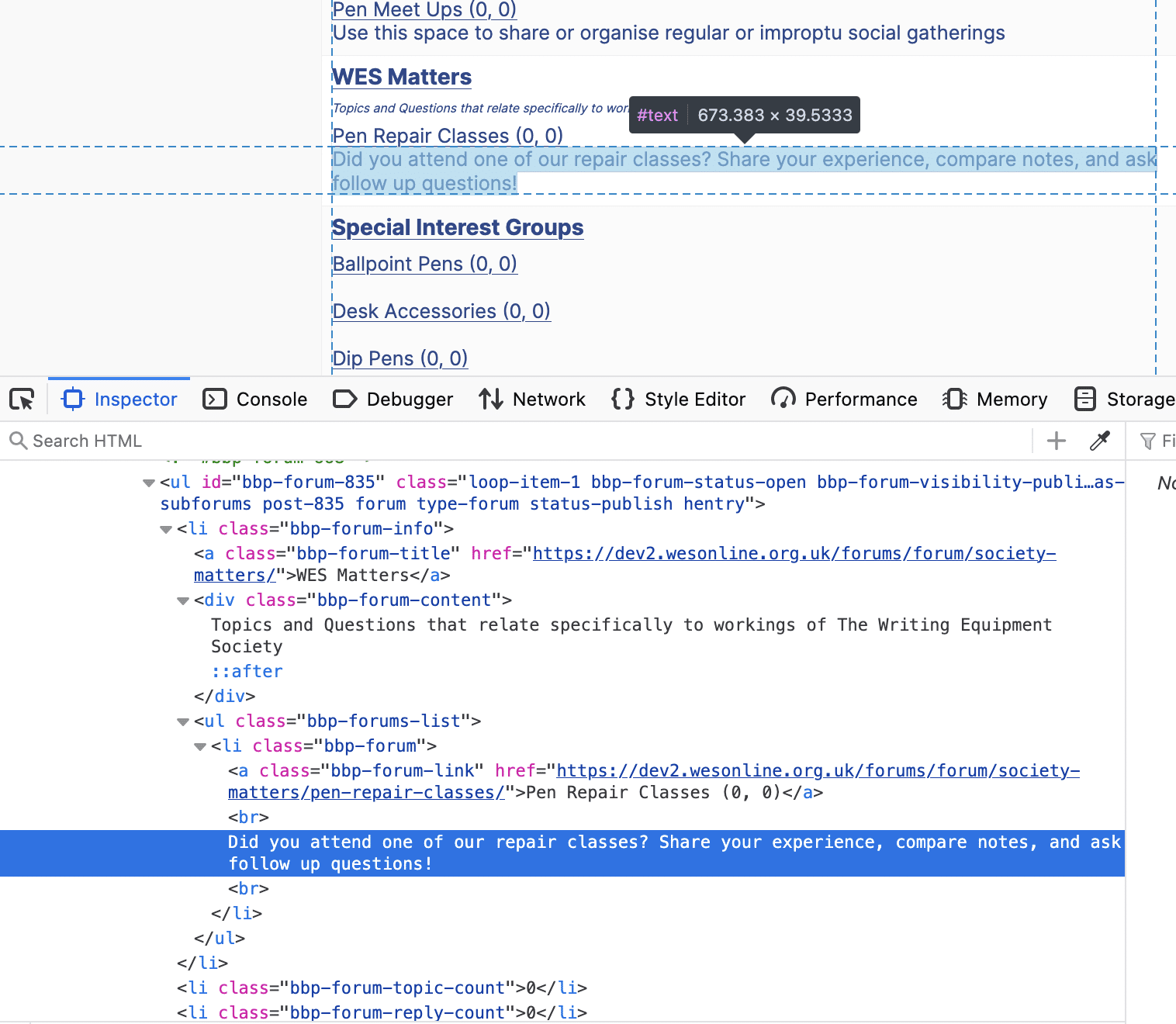Open the Performance tab
This screenshot has width=1176, height=1024.
(x=845, y=400)
